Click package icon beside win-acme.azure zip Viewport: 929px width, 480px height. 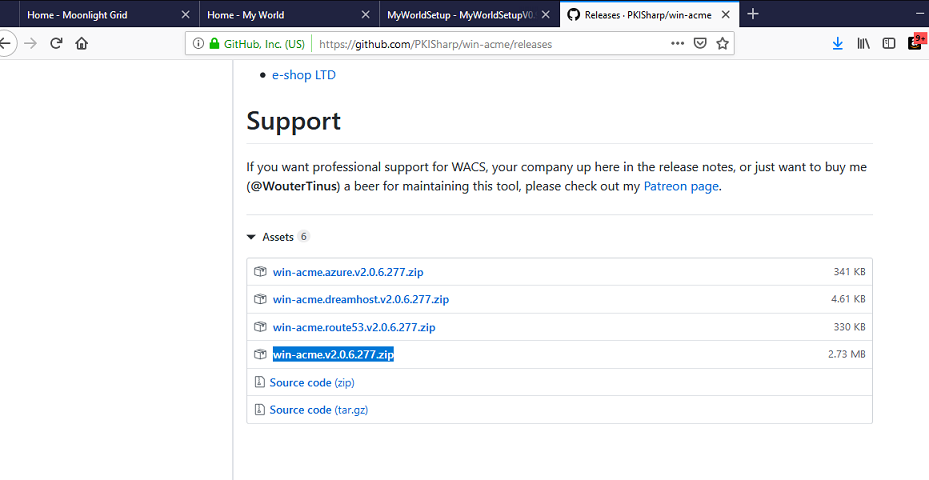[260, 272]
